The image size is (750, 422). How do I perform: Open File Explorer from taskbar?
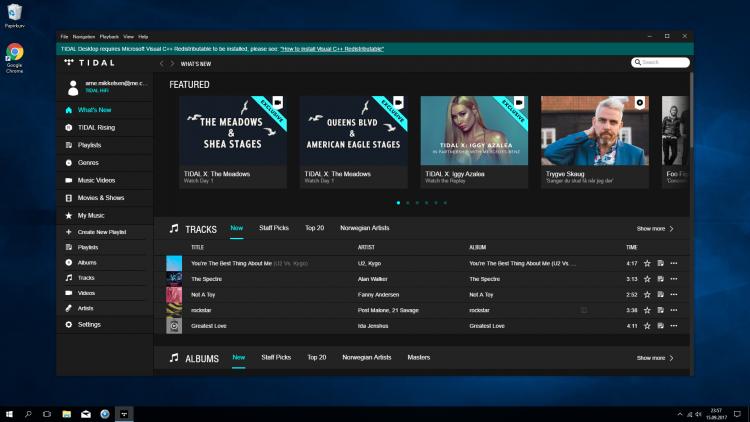point(66,414)
